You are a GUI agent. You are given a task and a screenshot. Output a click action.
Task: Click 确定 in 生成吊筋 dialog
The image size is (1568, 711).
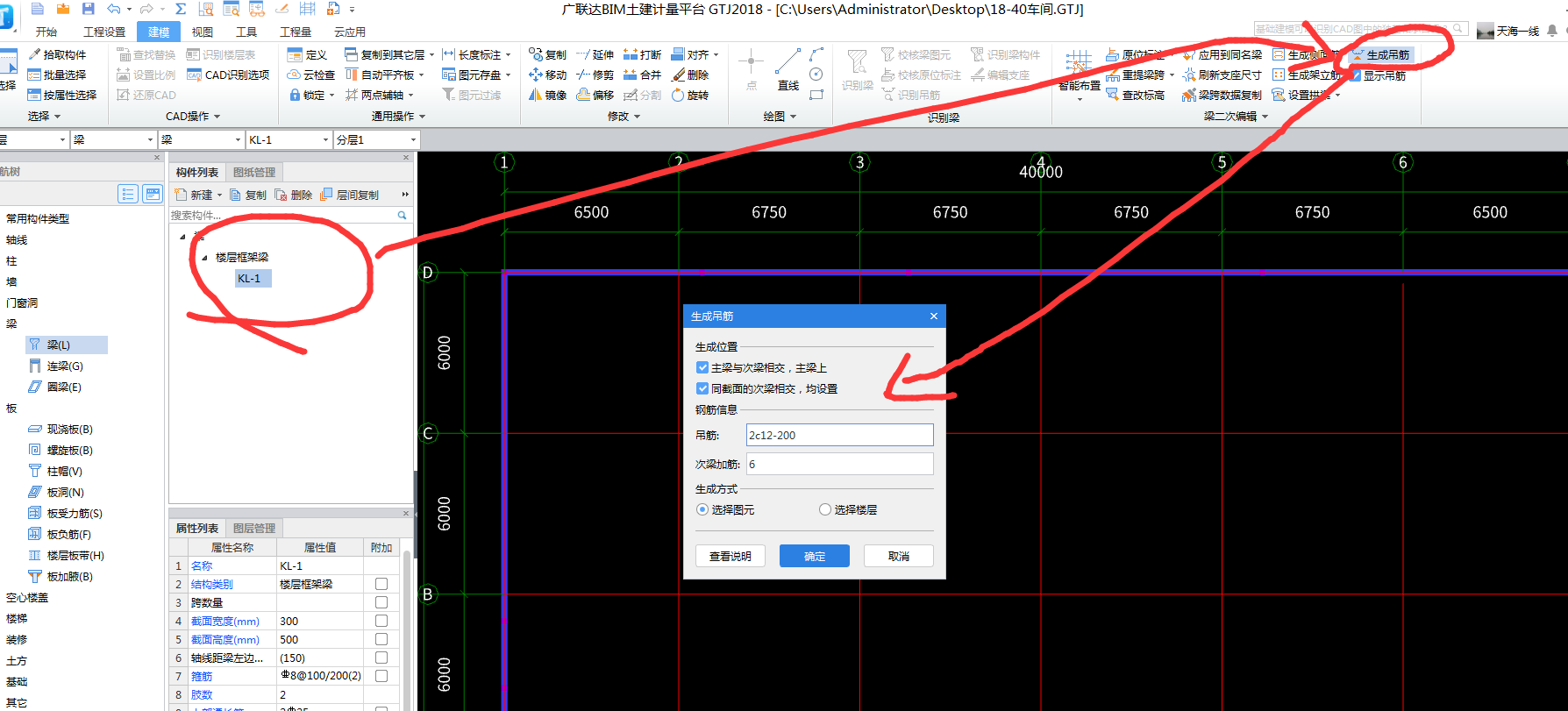pyautogui.click(x=815, y=556)
